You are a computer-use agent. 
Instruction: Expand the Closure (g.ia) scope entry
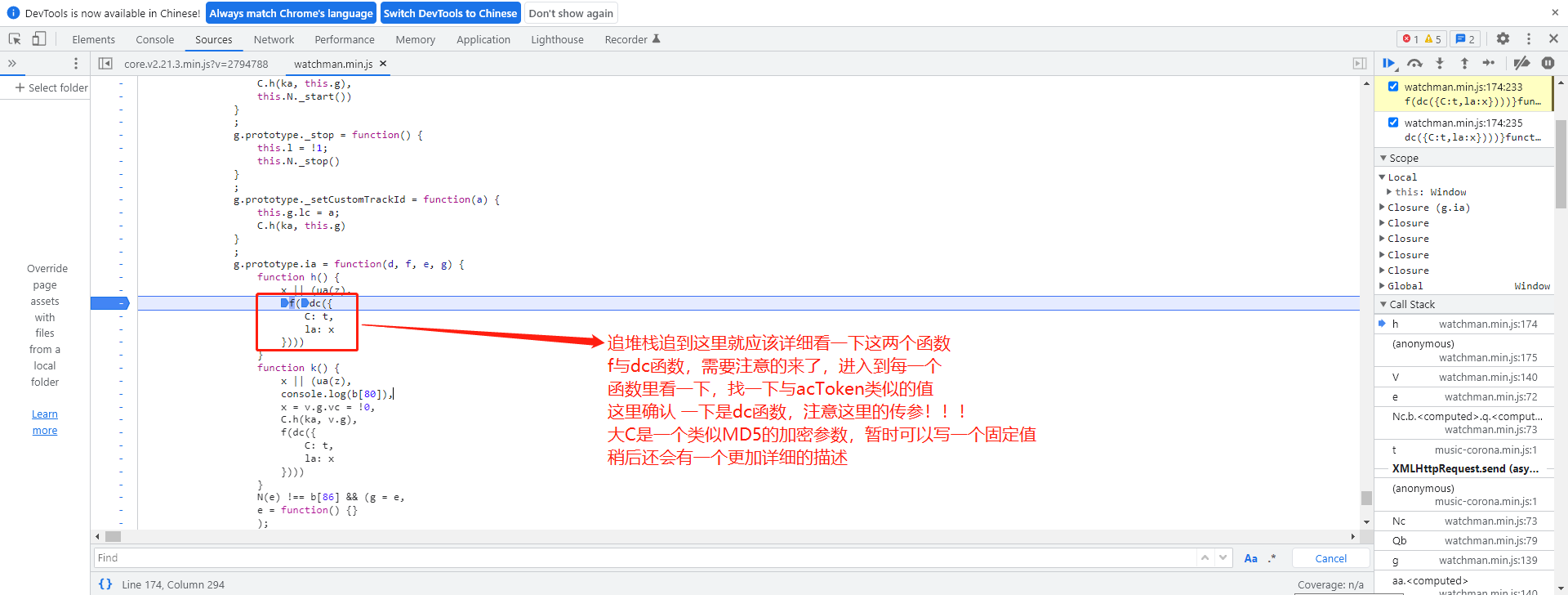pos(1383,208)
